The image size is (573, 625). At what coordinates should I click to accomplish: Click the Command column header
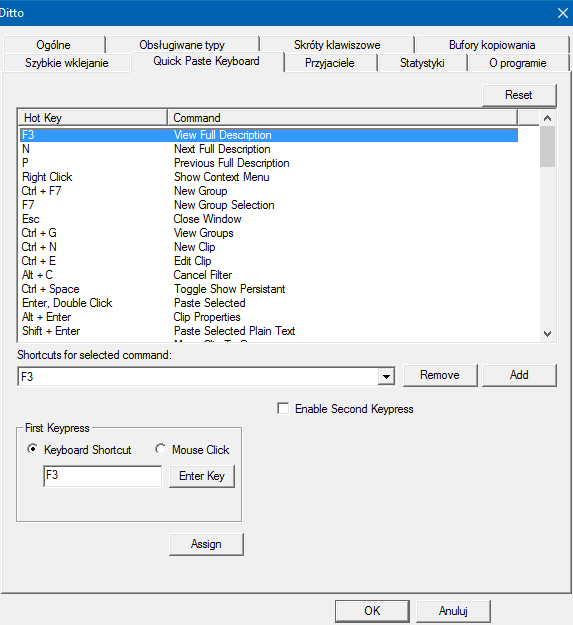pos(343,118)
